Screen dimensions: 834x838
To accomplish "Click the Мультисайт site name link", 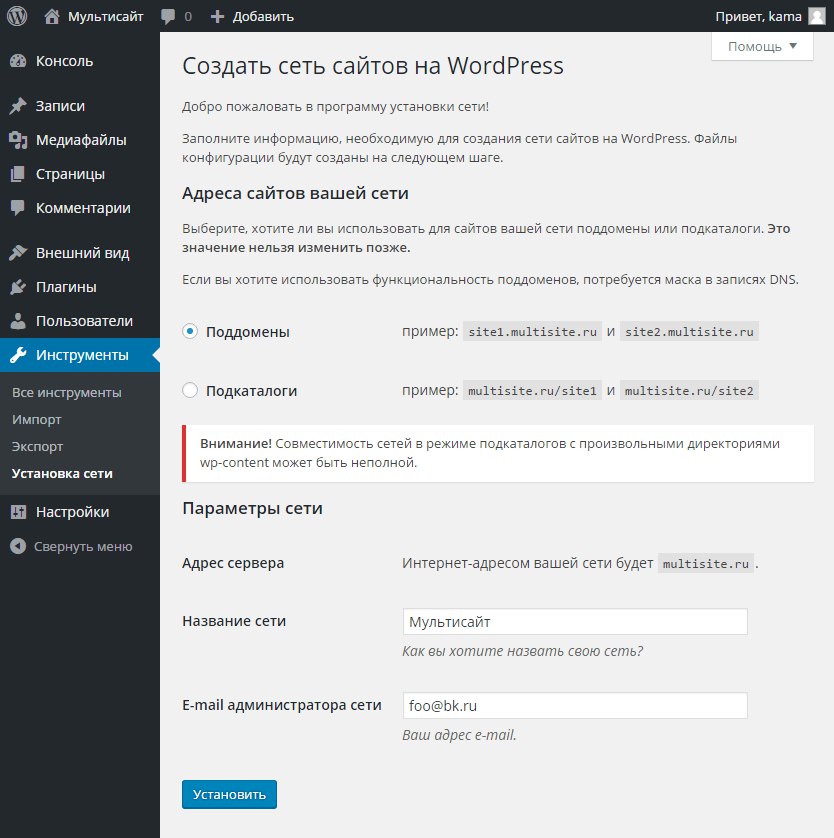I will [105, 17].
